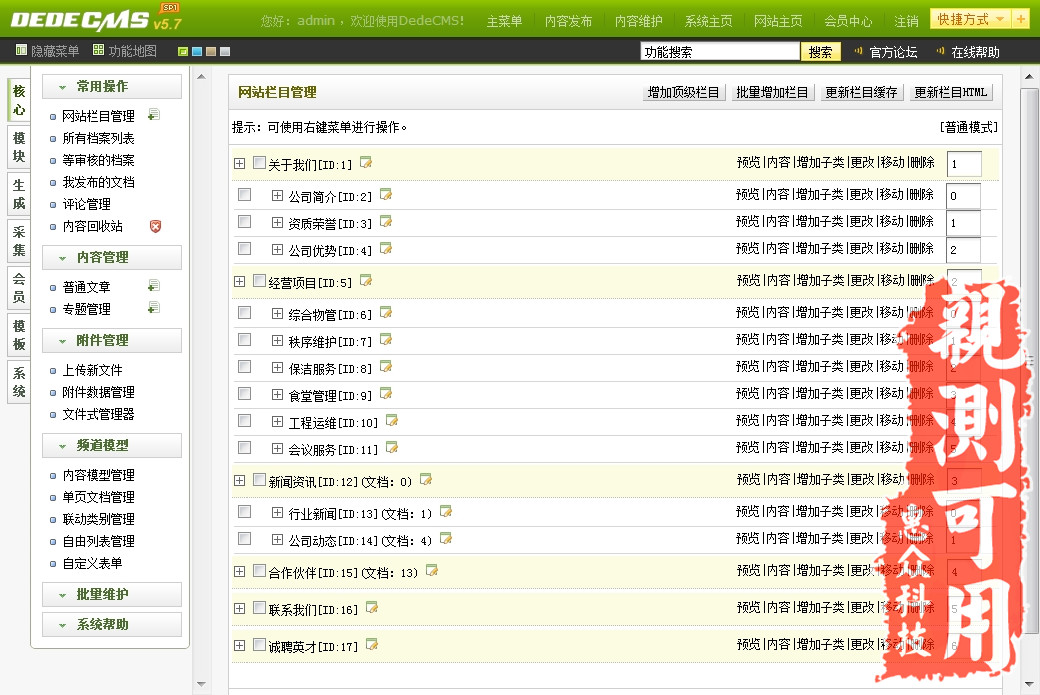Tick checkbox for 资质荣誉[ID:3]

pos(245,221)
